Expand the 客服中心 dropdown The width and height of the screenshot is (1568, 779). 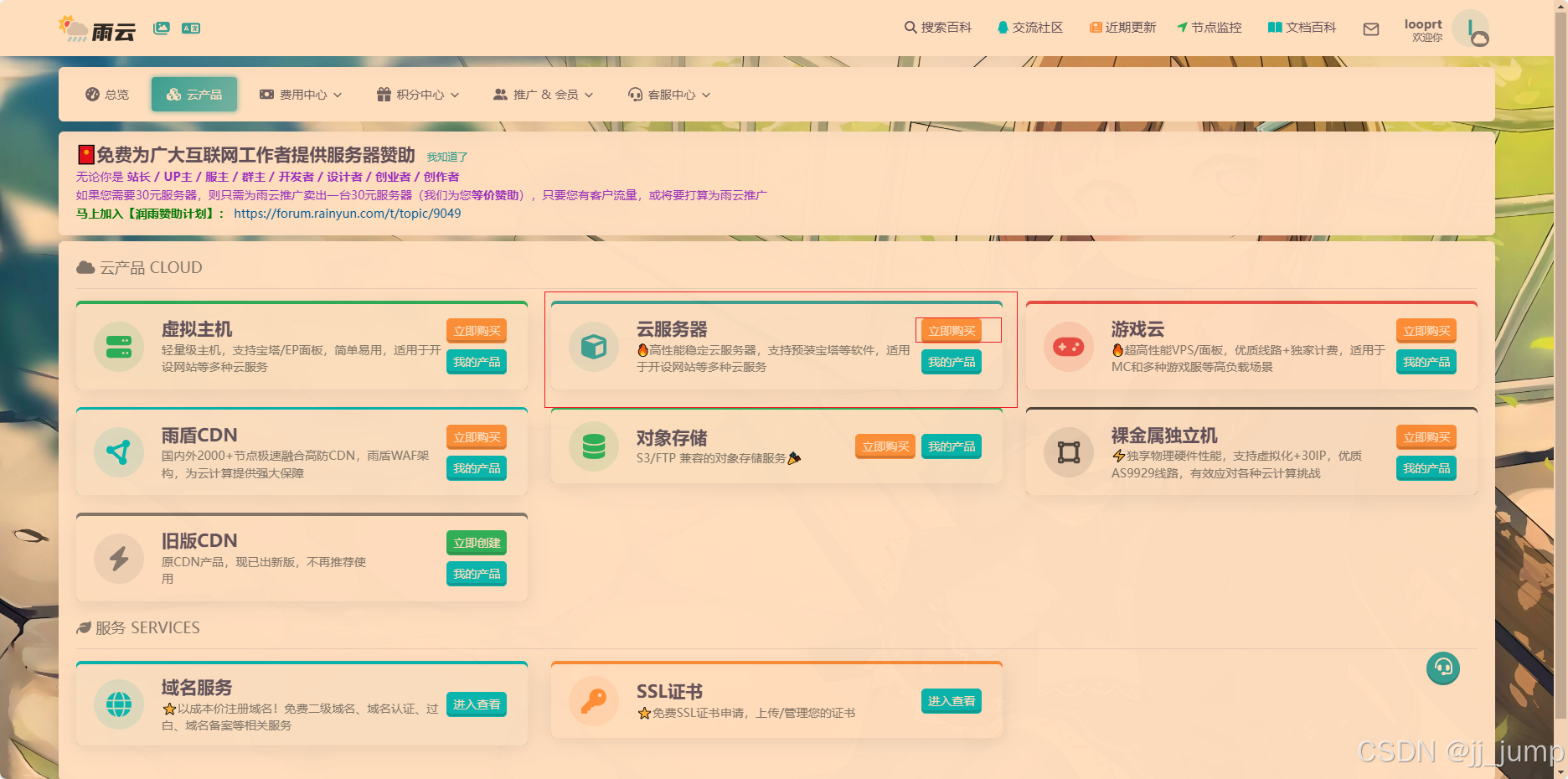[668, 94]
